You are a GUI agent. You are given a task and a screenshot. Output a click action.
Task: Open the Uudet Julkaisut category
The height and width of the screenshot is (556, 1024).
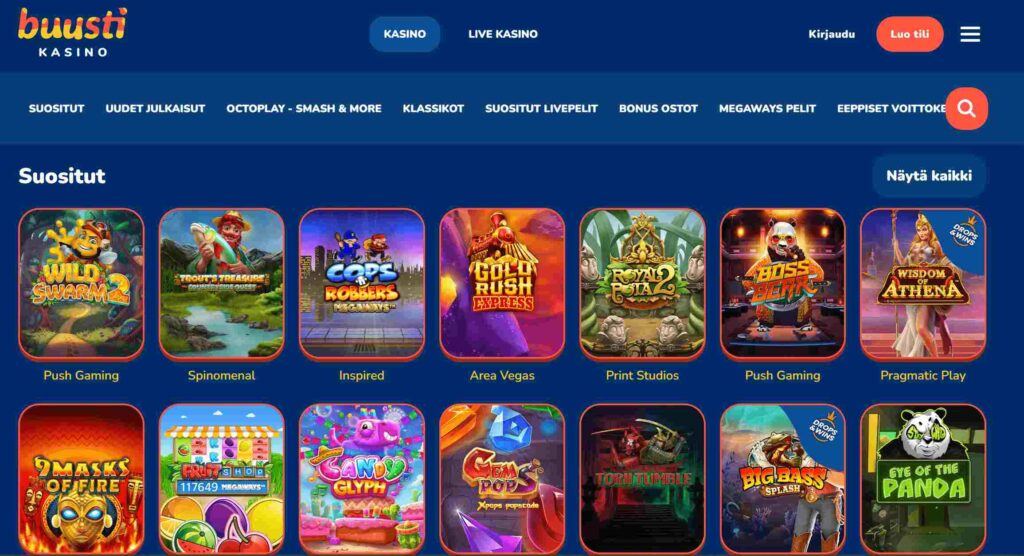pyautogui.click(x=155, y=108)
